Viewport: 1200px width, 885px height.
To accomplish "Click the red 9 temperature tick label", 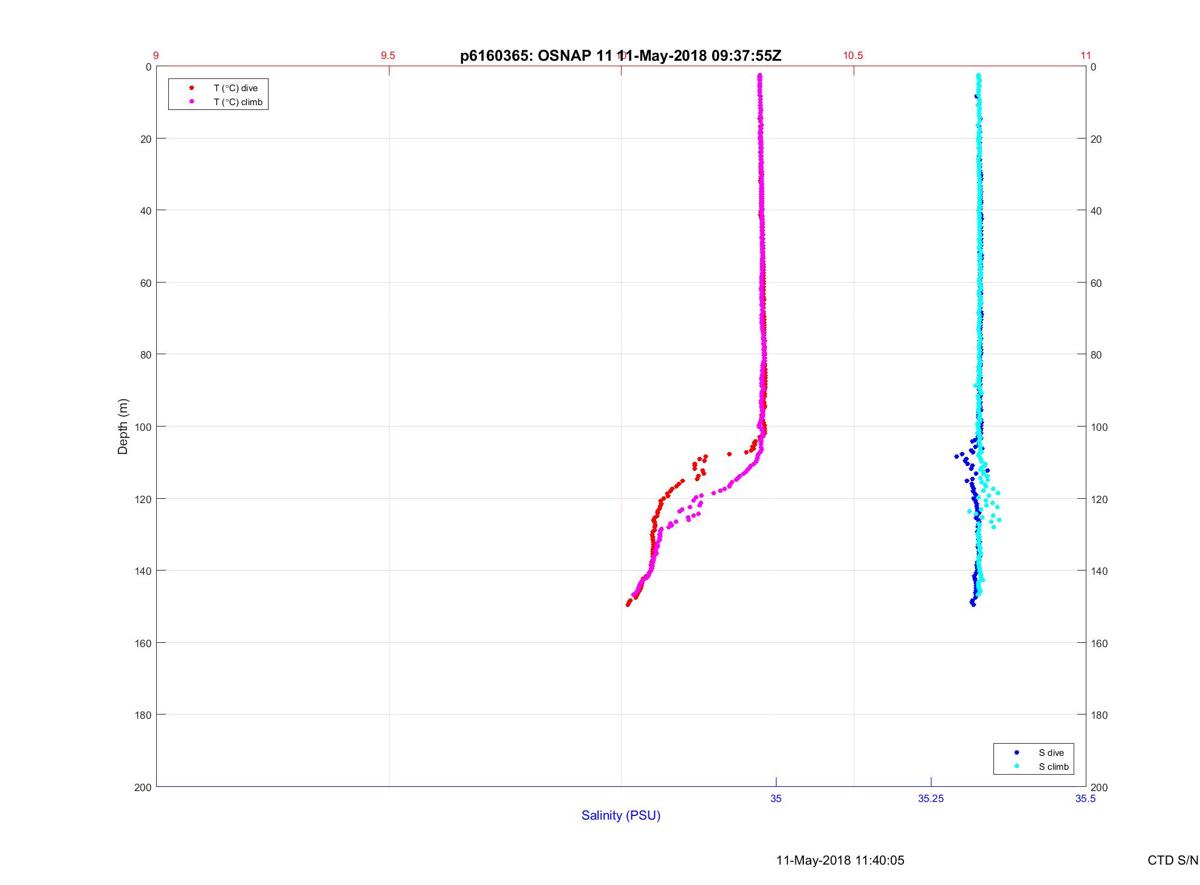I will click(156, 56).
